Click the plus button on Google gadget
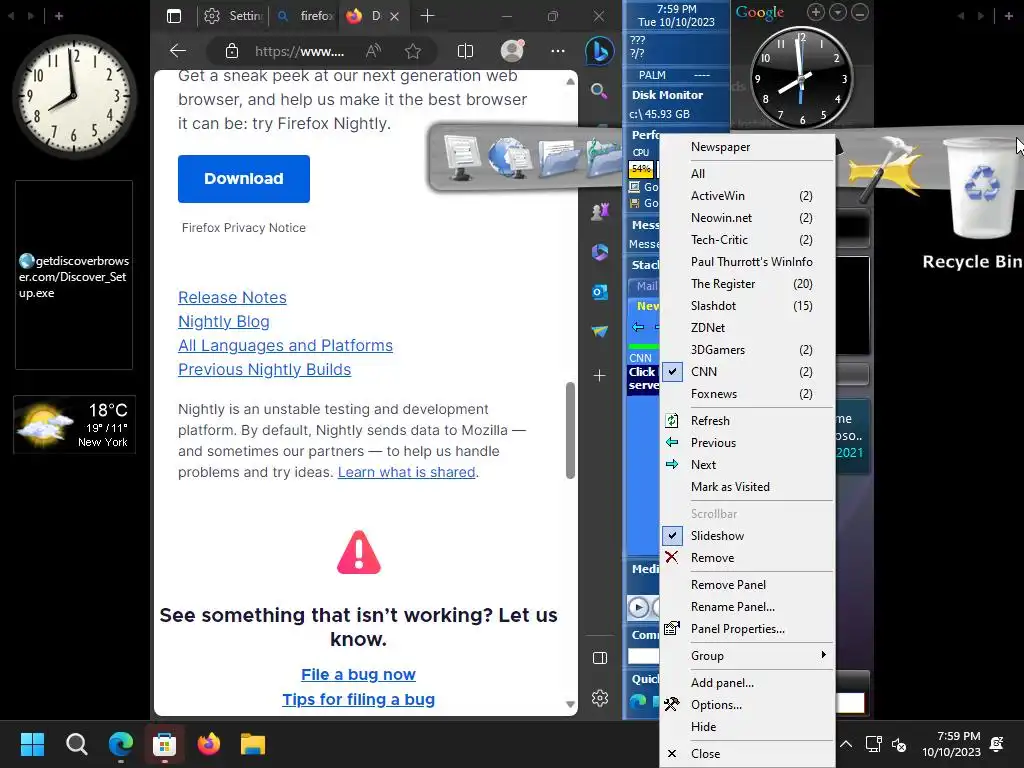Image resolution: width=1024 pixels, height=768 pixels. (x=816, y=12)
